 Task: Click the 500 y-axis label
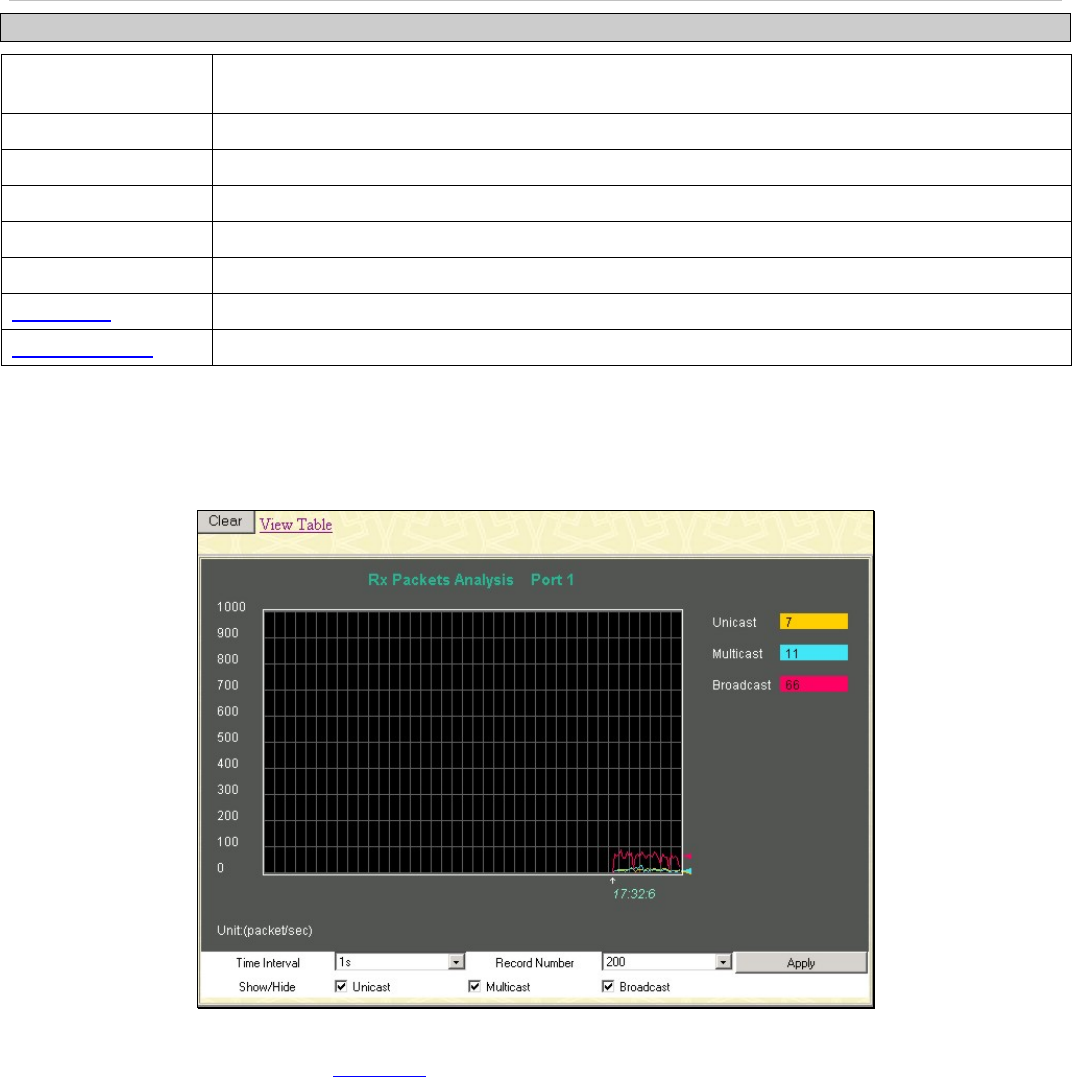(228, 737)
